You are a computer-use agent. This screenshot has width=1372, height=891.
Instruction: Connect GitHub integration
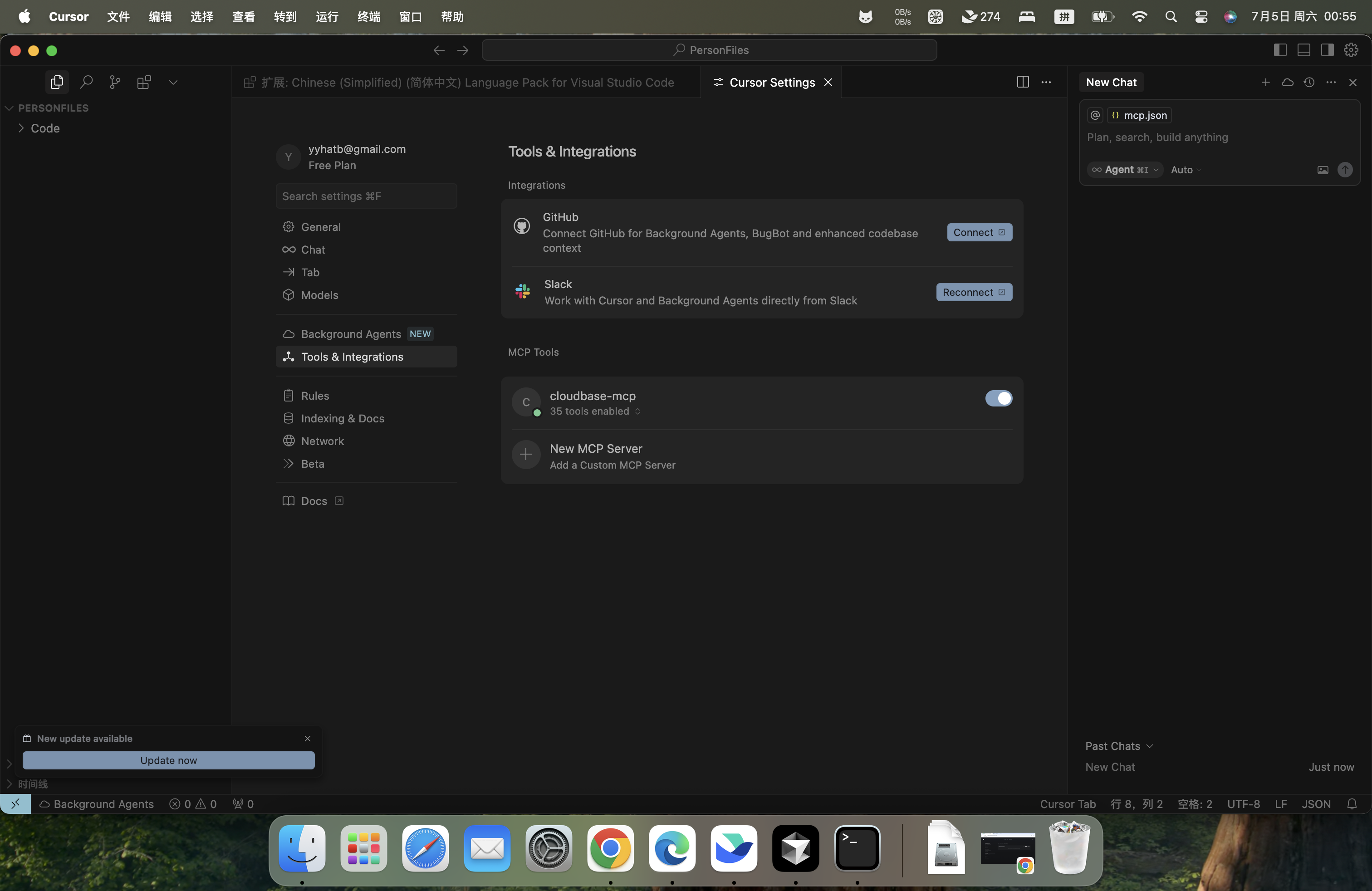980,232
